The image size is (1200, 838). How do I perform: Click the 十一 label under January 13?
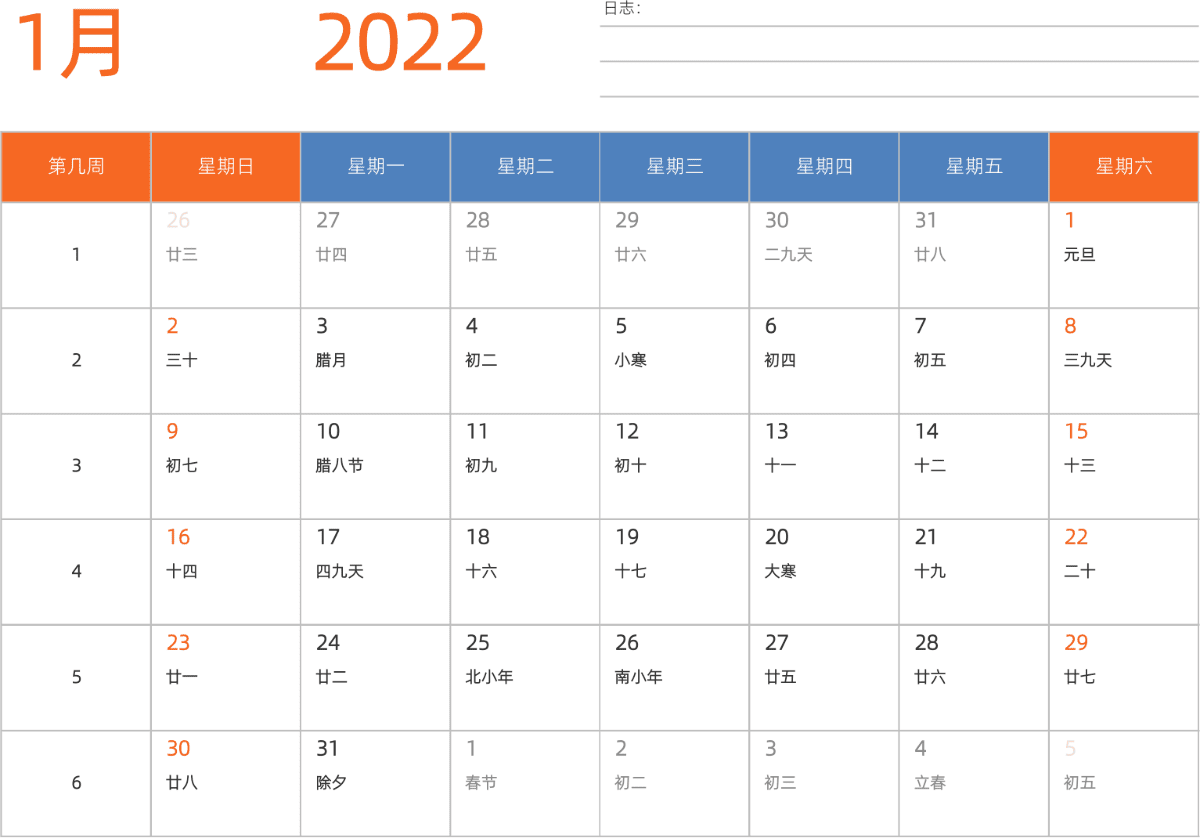click(781, 466)
